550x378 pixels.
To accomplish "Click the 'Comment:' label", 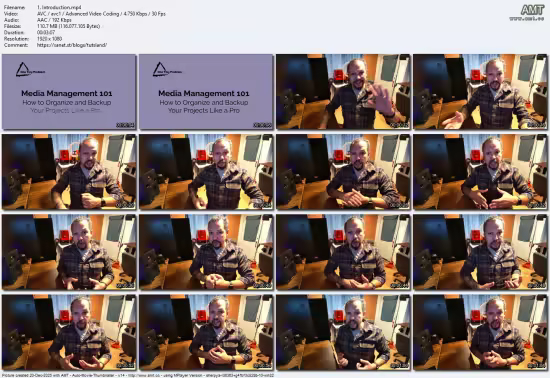I will click(x=16, y=45).
